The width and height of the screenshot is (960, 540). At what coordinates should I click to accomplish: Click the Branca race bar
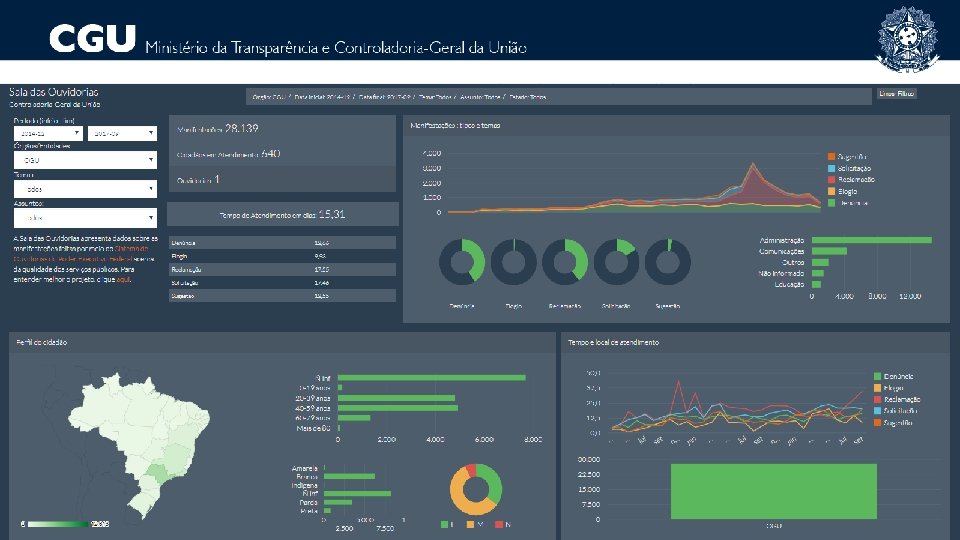(x=349, y=476)
